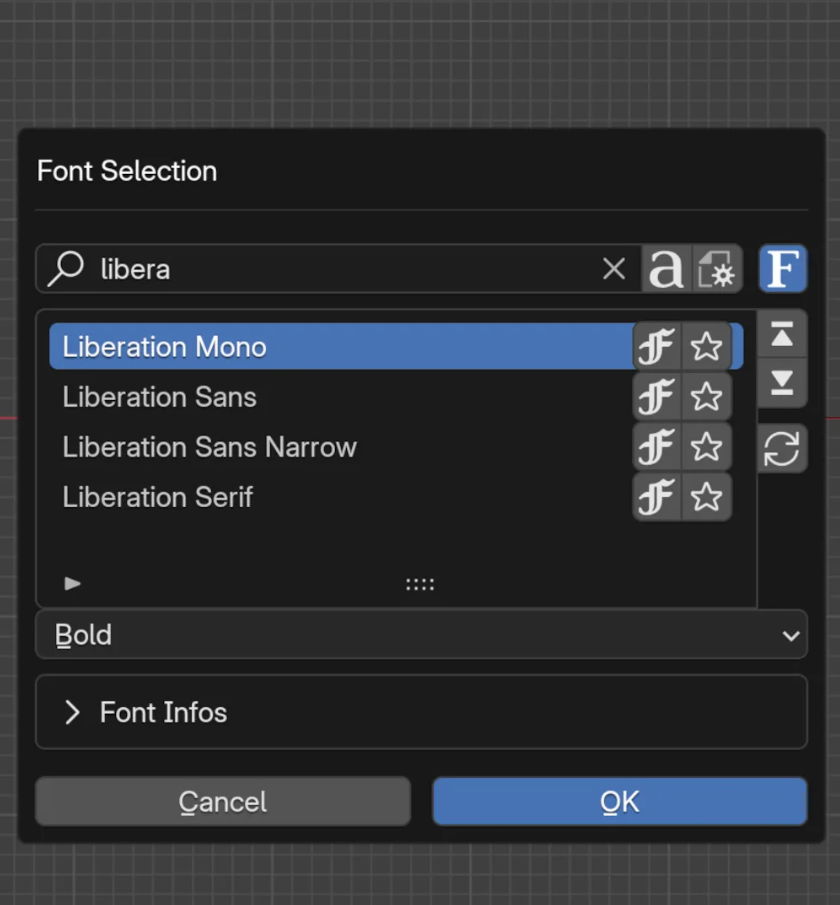Image resolution: width=840 pixels, height=905 pixels.
Task: Clear the font search field
Action: 613,269
